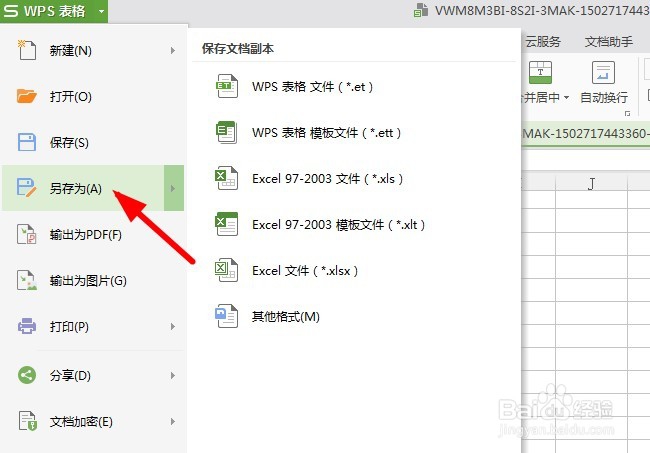Select 打开(O) menu item
This screenshot has height=453, width=650.
pyautogui.click(x=94, y=96)
